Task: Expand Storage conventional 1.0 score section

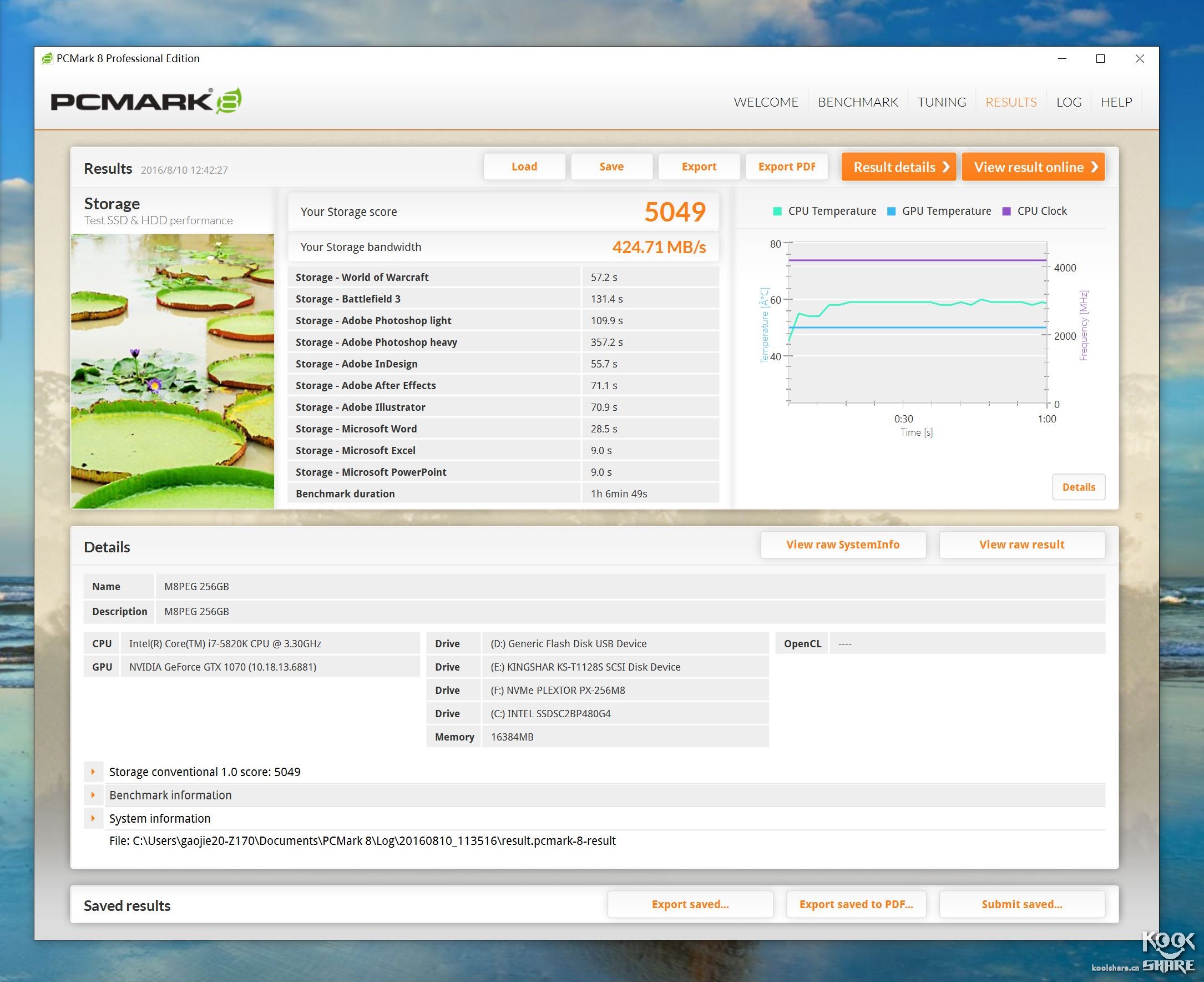Action: click(x=93, y=772)
